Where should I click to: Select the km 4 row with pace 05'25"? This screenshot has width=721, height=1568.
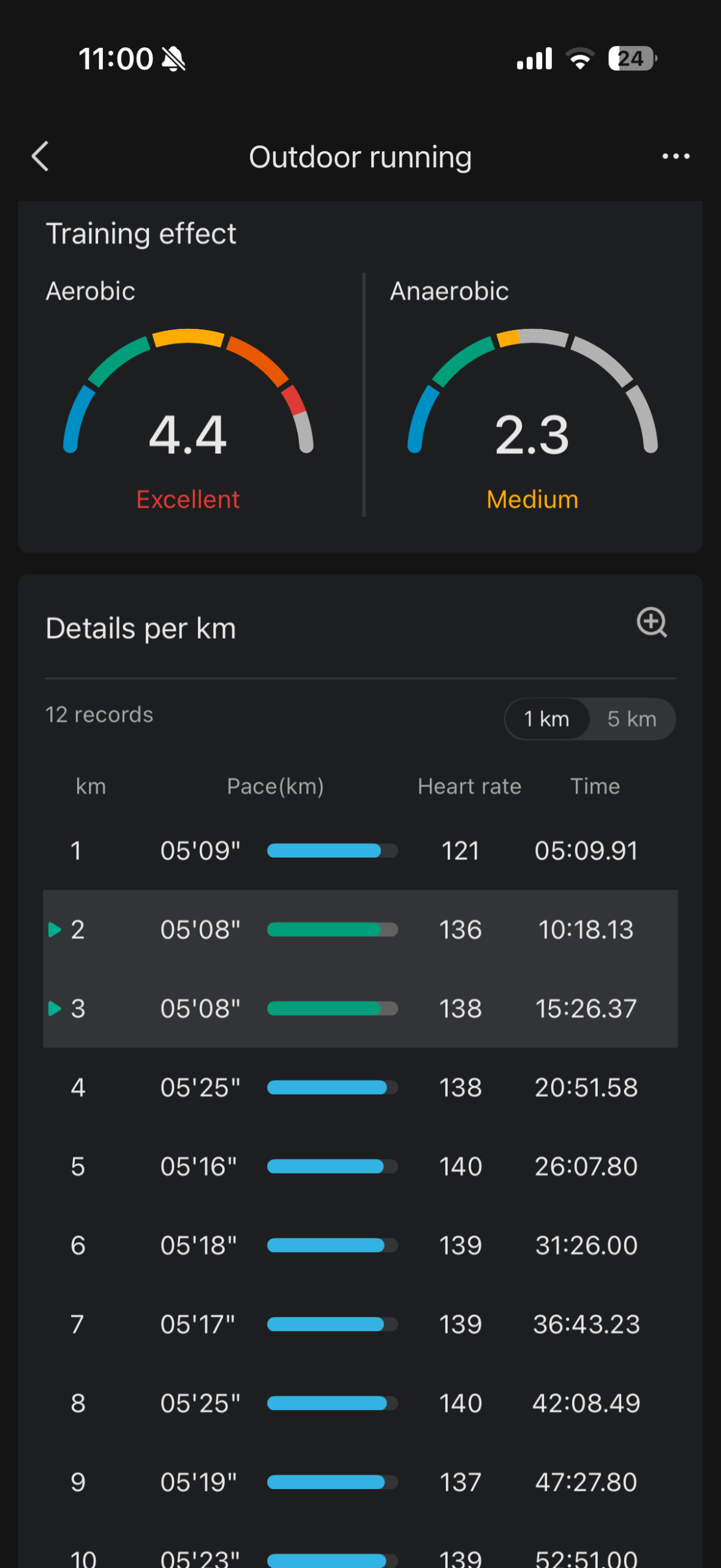coord(360,1088)
